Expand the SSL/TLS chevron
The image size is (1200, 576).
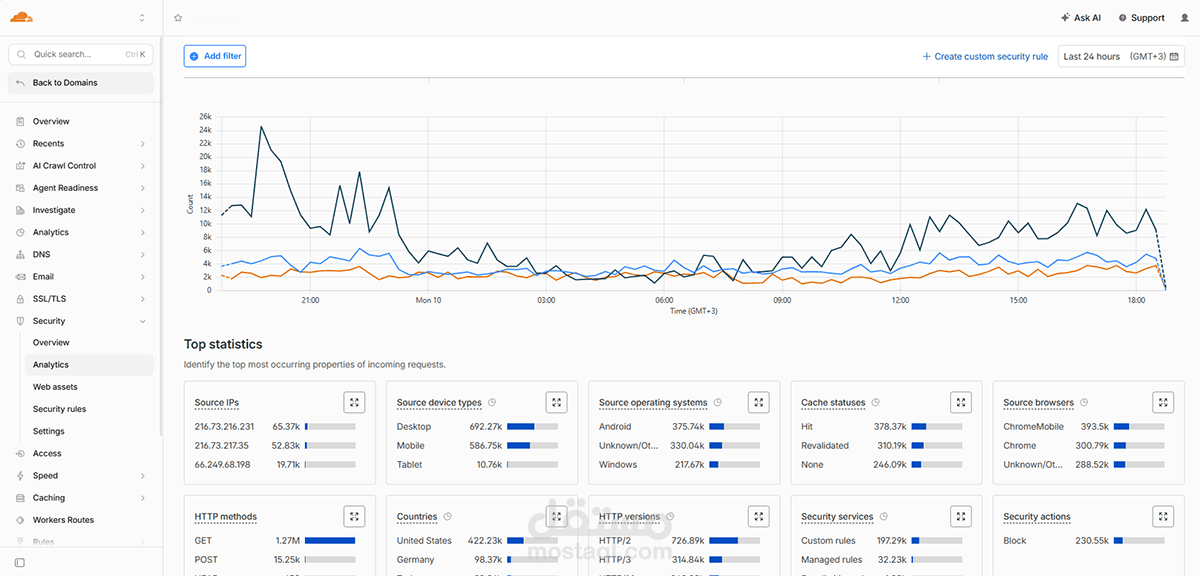(143, 299)
